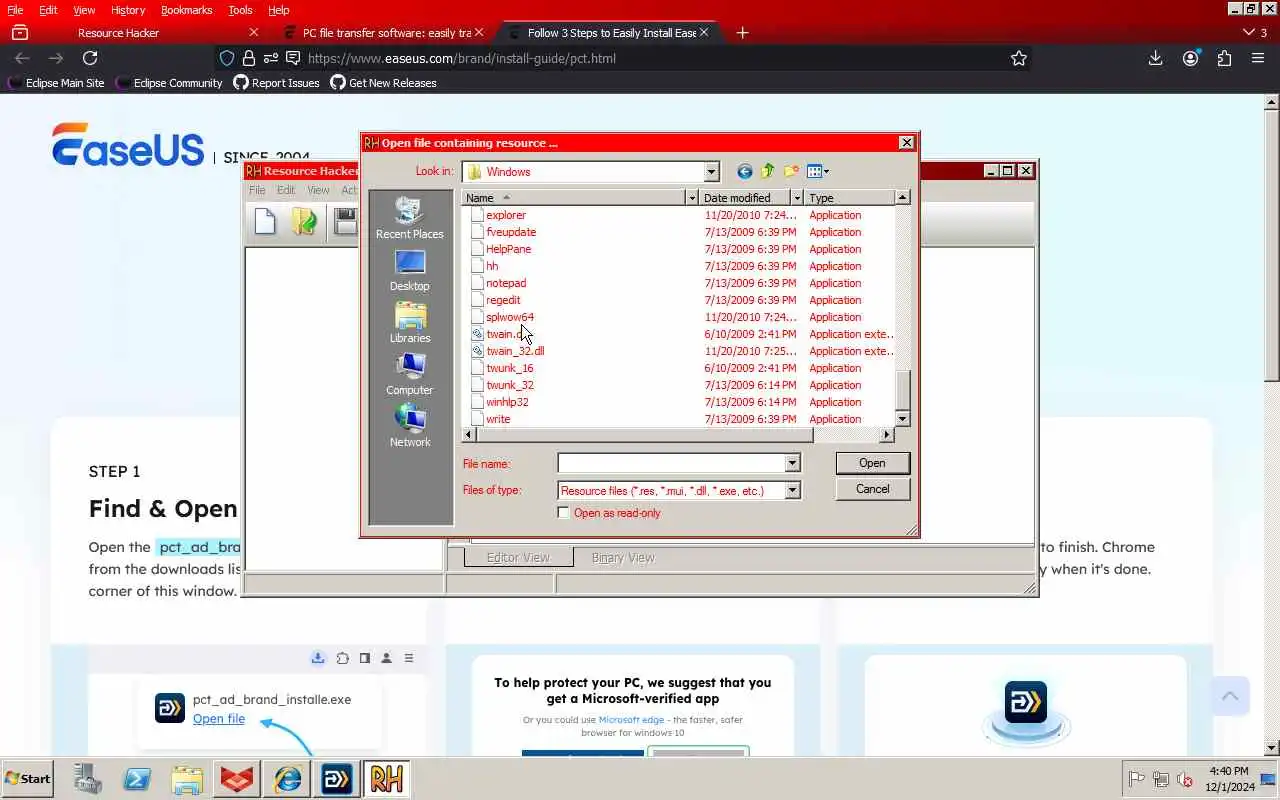
Task: Click the muted volume icon in system tray
Action: coord(1185,779)
